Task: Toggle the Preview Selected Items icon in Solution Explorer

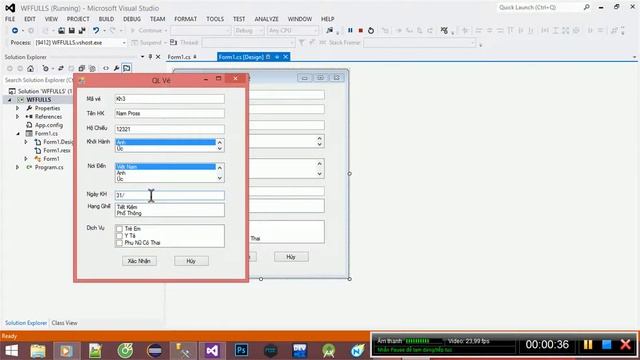Action: tap(127, 69)
